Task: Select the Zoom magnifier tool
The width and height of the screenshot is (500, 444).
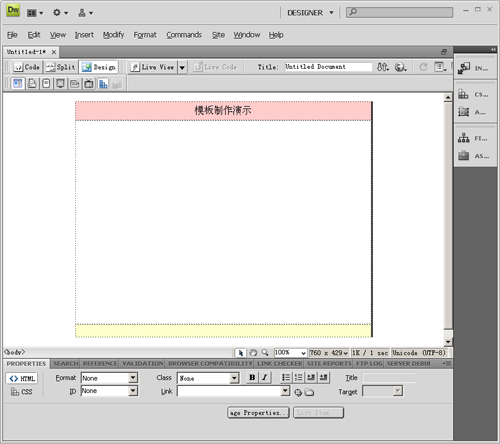Action: 265,352
